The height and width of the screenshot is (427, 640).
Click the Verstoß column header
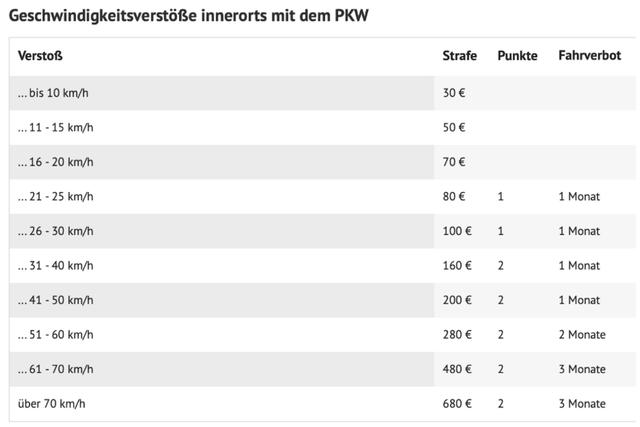pos(40,55)
